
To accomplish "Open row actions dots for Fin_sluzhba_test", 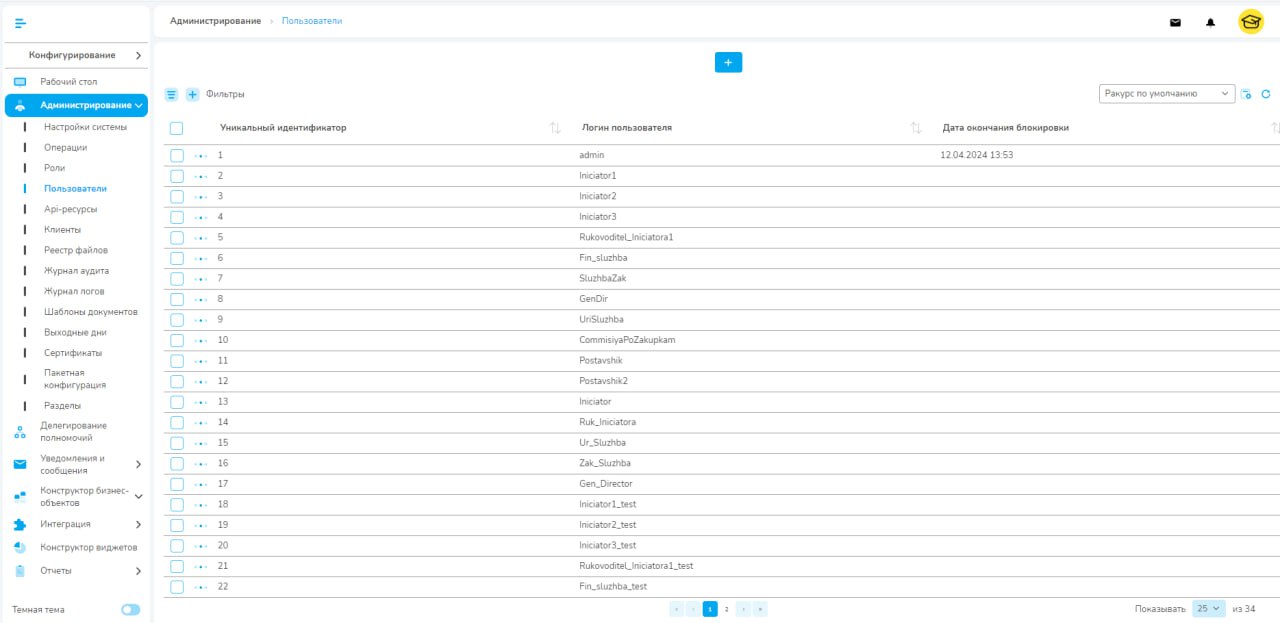I will [x=200, y=587].
